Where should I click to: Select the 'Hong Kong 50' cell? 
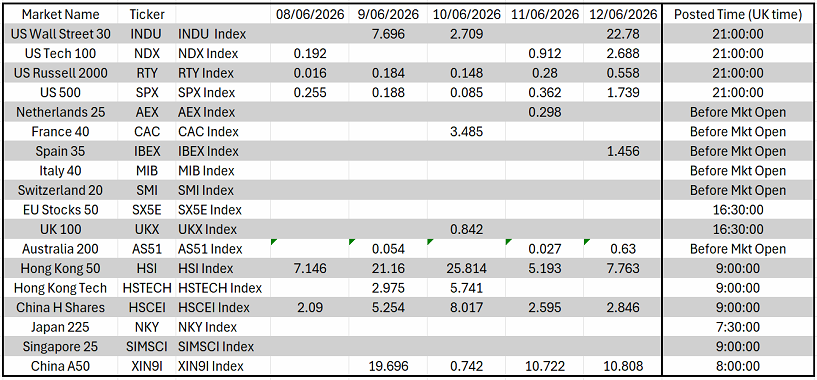point(60,269)
